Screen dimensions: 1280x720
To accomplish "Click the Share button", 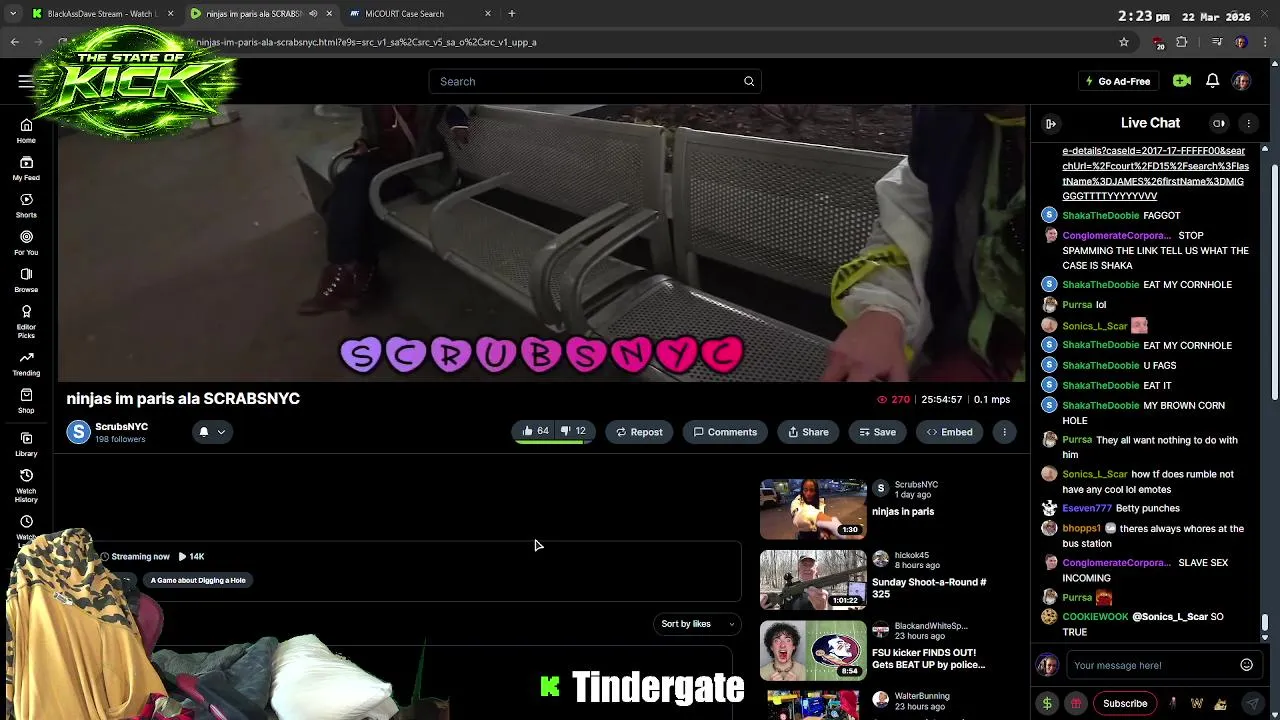I will [808, 432].
